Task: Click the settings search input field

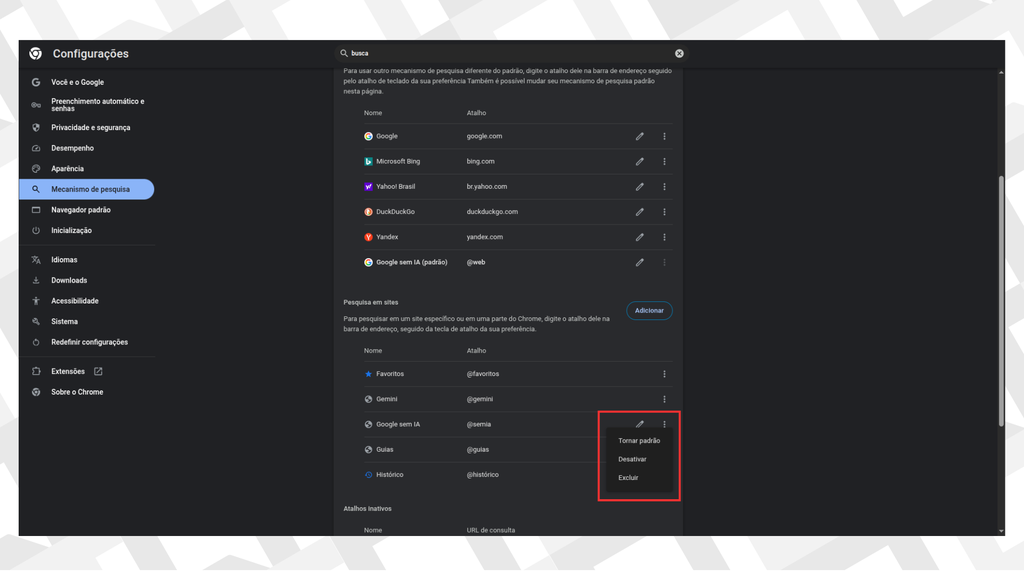Action: click(x=510, y=54)
